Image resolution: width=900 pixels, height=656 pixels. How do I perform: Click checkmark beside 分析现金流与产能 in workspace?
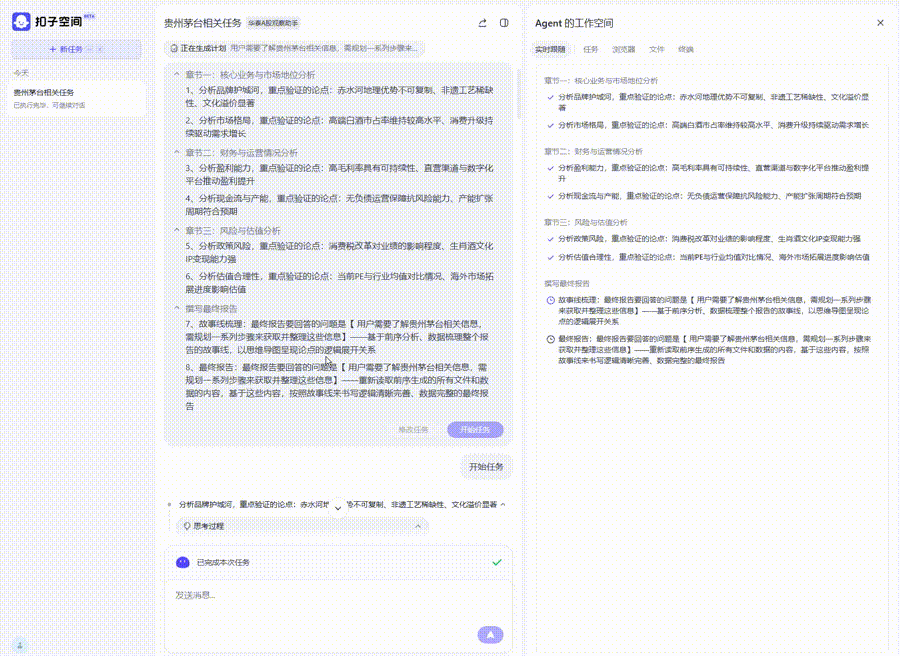[550, 196]
